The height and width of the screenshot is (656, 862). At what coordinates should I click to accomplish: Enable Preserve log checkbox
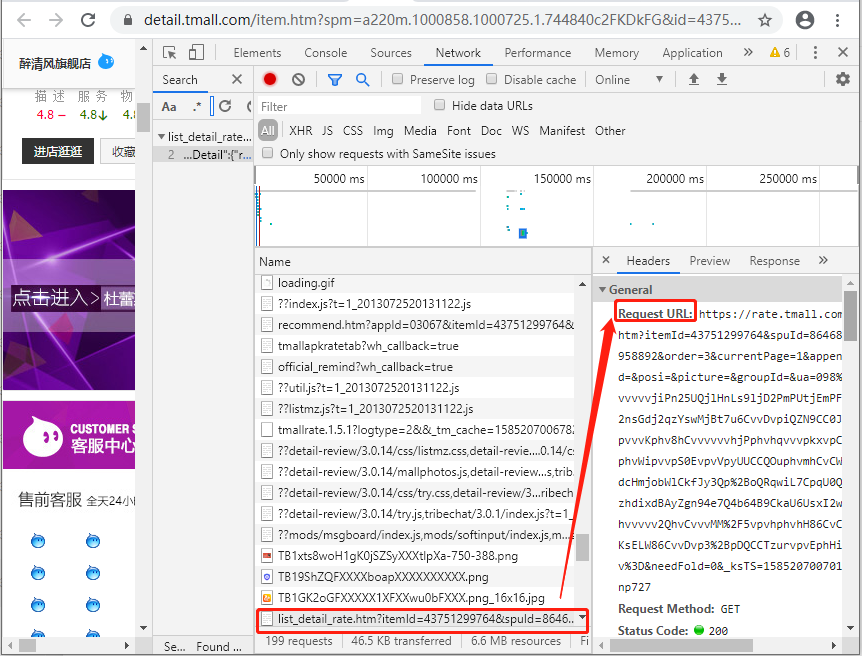[397, 79]
